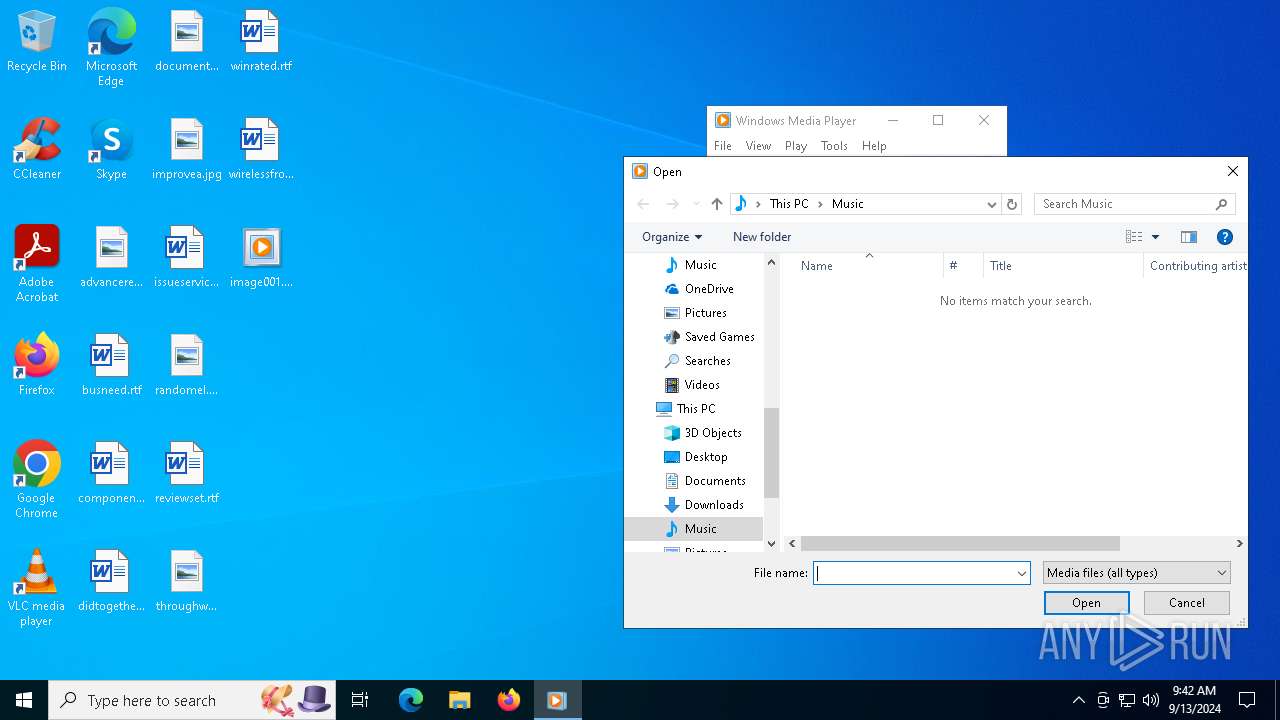
Task: Select the improvea.jpg file on the desktop
Action: pos(187,149)
